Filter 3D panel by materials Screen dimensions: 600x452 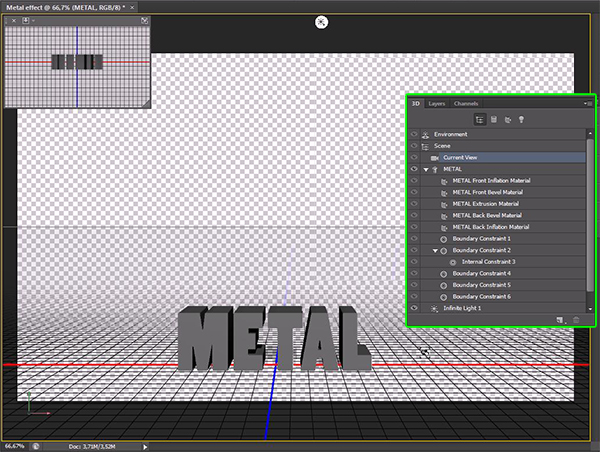coord(507,119)
